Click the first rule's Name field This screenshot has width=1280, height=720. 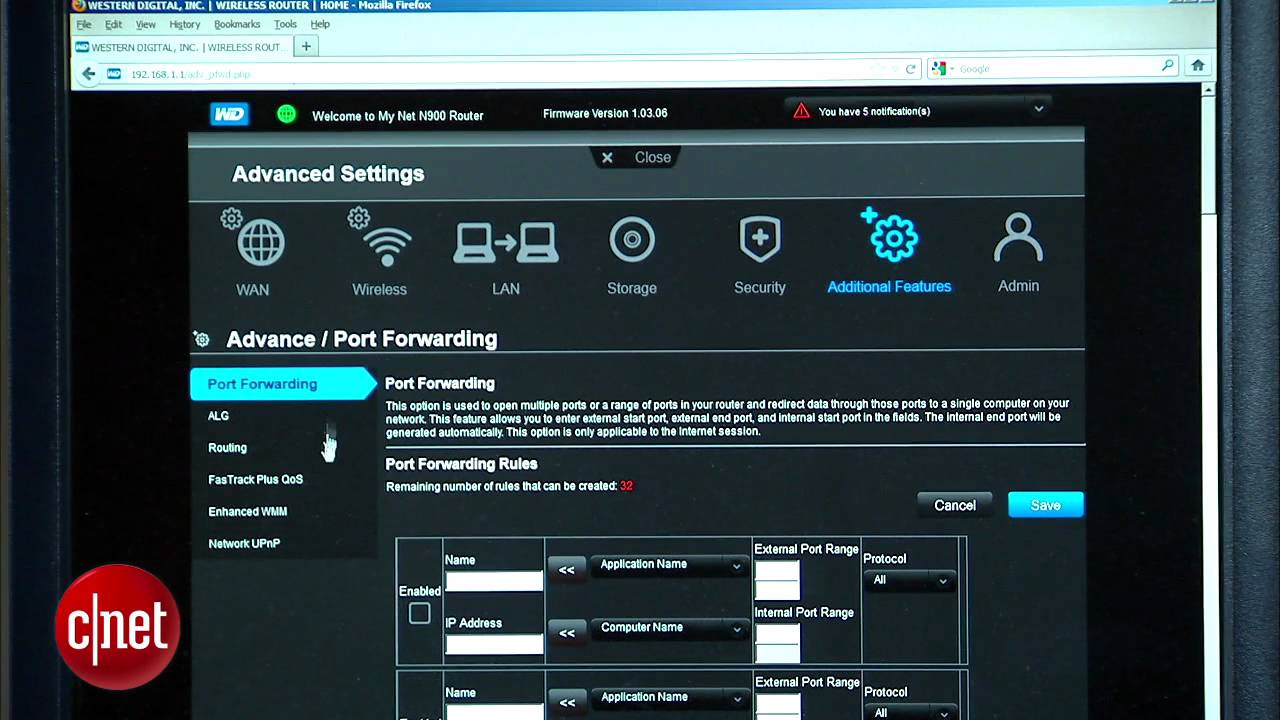pos(494,581)
